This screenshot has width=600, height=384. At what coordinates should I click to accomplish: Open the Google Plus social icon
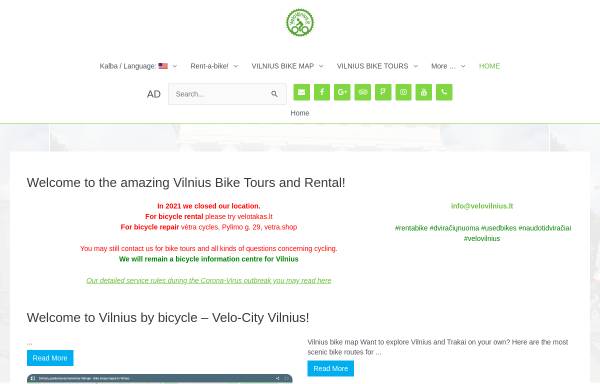342,92
